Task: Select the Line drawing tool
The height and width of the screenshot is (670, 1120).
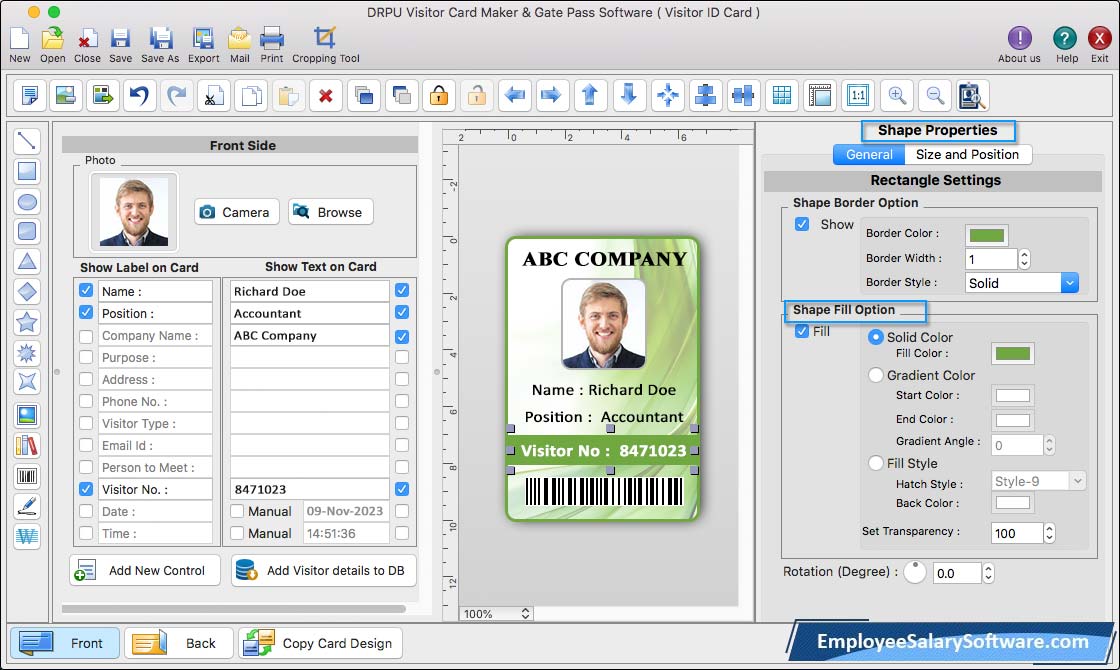Action: click(x=26, y=140)
